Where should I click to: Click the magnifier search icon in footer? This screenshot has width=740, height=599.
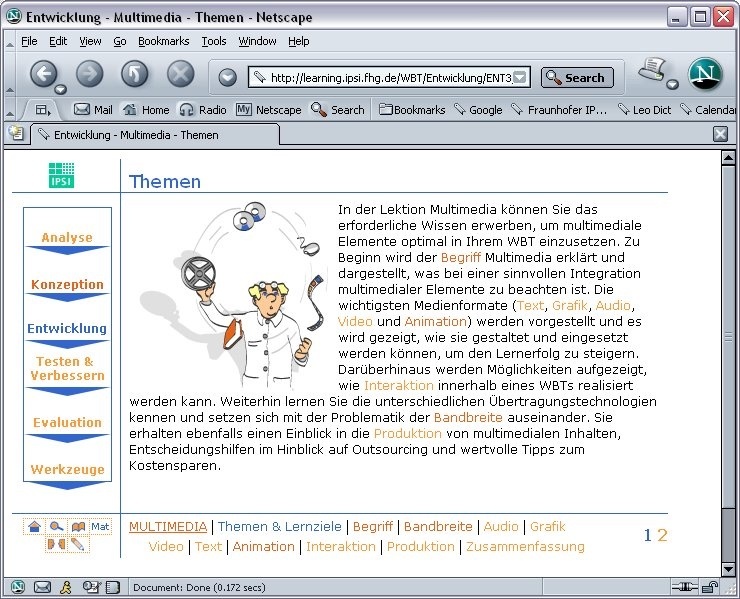point(56,526)
